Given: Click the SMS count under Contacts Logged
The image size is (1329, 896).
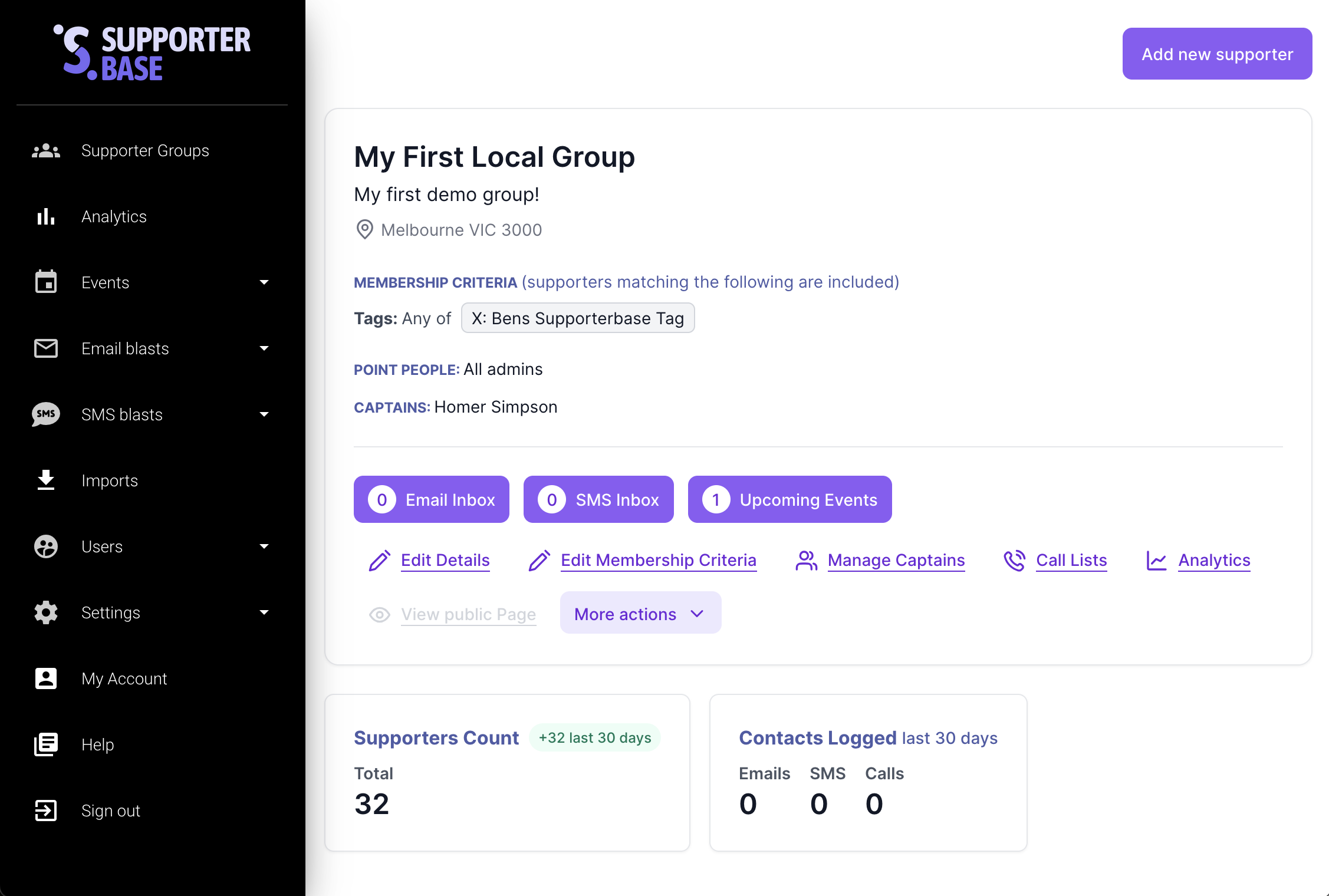Looking at the screenshot, I should coord(819,804).
